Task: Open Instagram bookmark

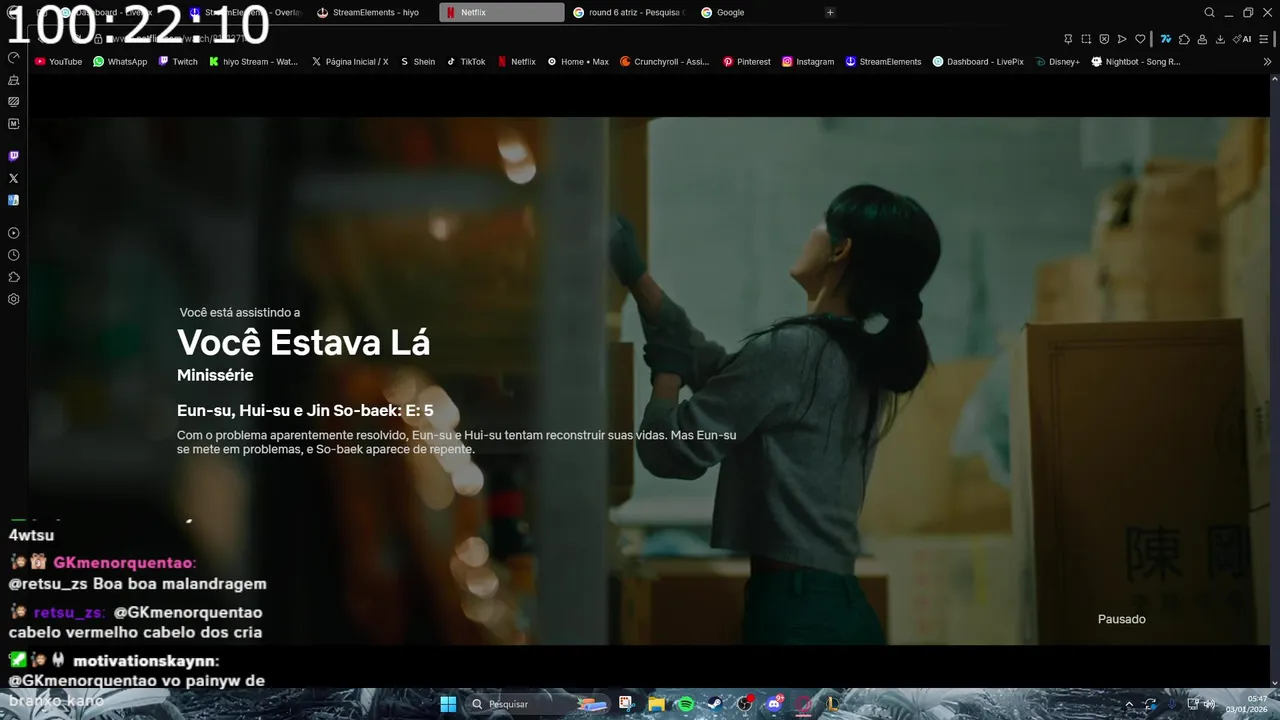Action: 808,61
